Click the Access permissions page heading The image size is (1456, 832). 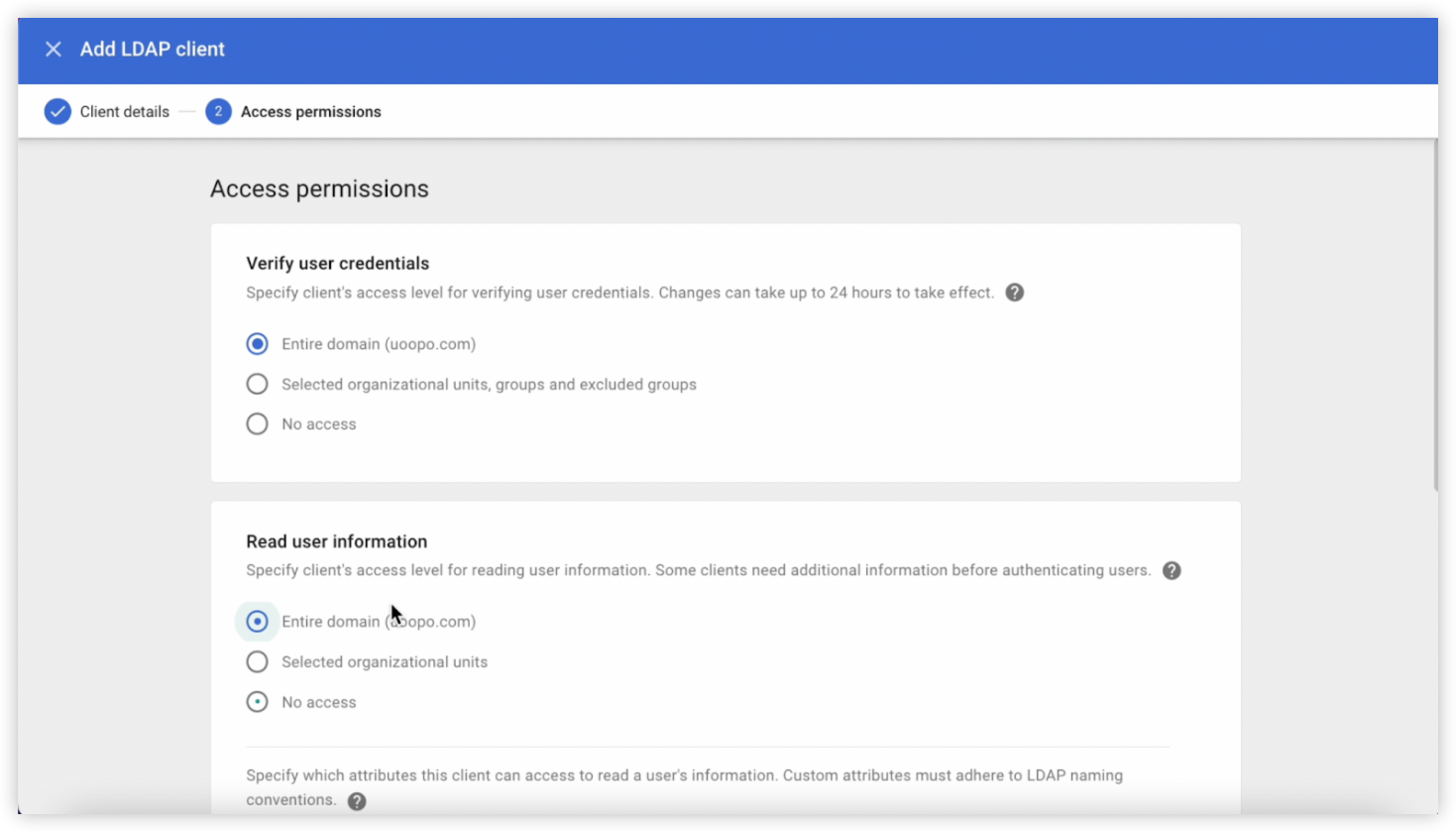coord(319,188)
